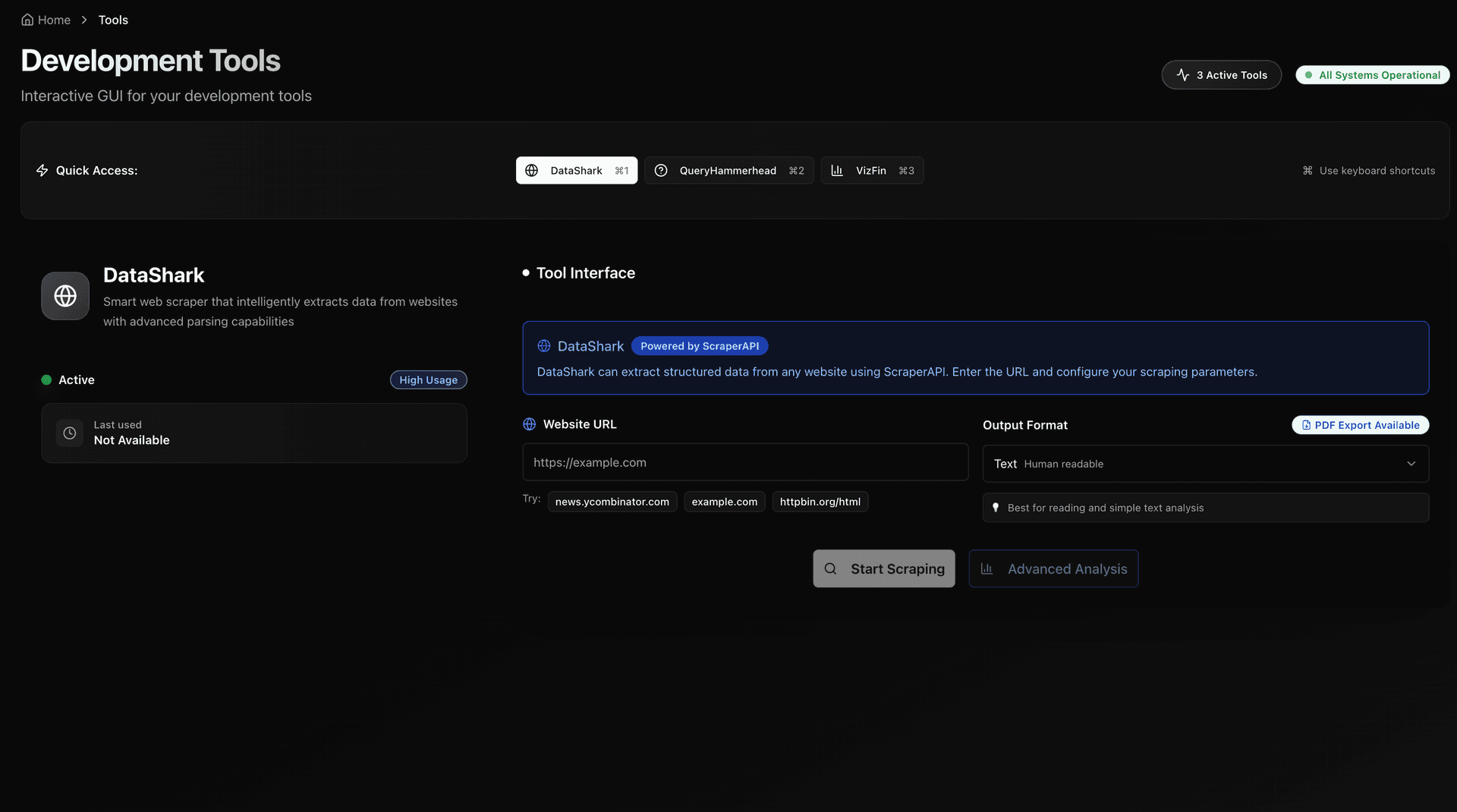
Task: Click the Last used clock icon
Action: 70,433
